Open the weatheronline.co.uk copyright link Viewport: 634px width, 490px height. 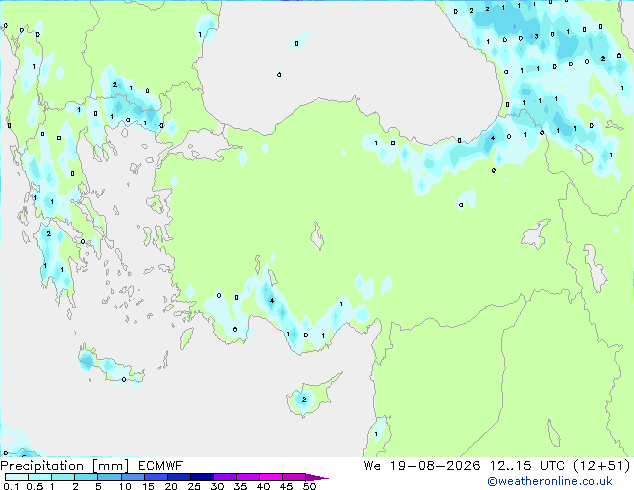(x=550, y=481)
